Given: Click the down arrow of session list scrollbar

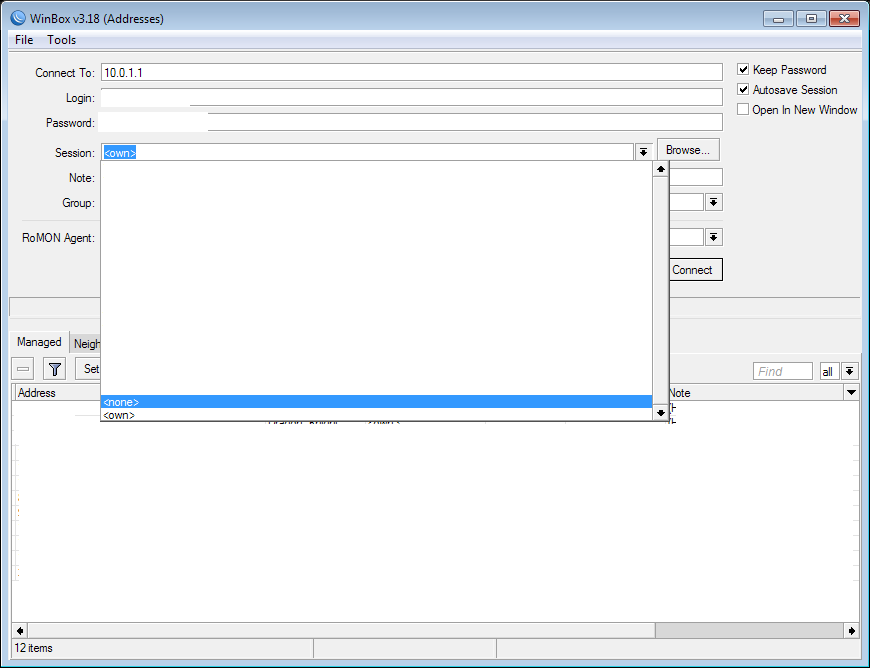Looking at the screenshot, I should 660,412.
